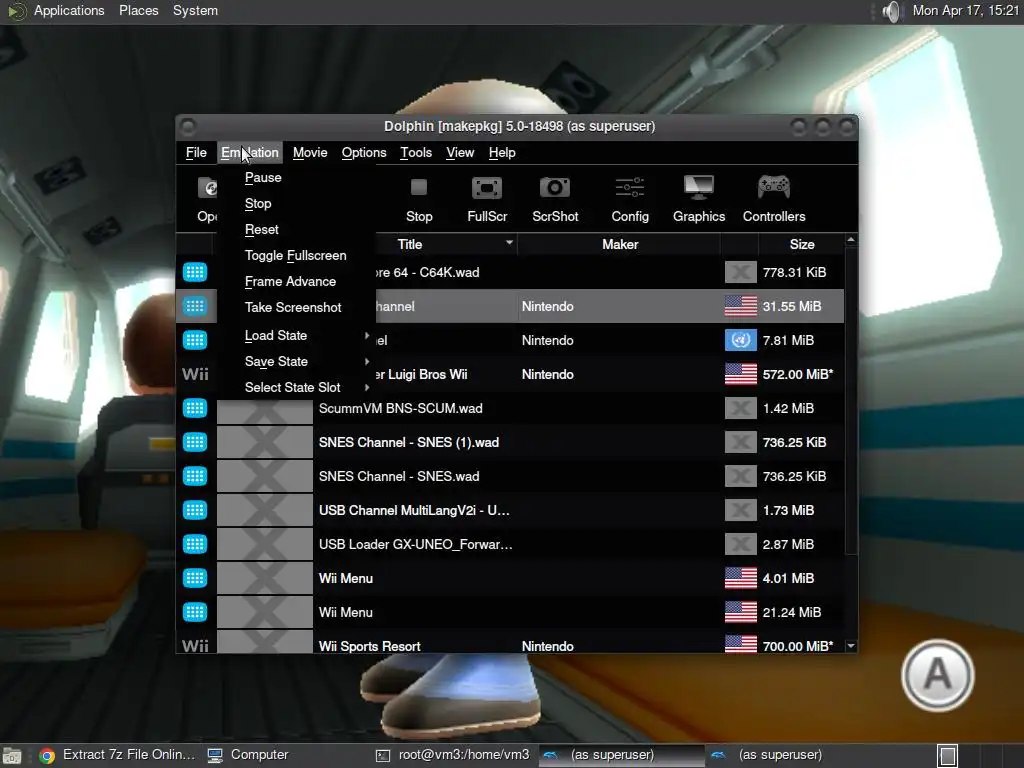Switch to Extract 7z File Online taskbar window
Image resolution: width=1024 pixels, height=768 pixels.
118,756
